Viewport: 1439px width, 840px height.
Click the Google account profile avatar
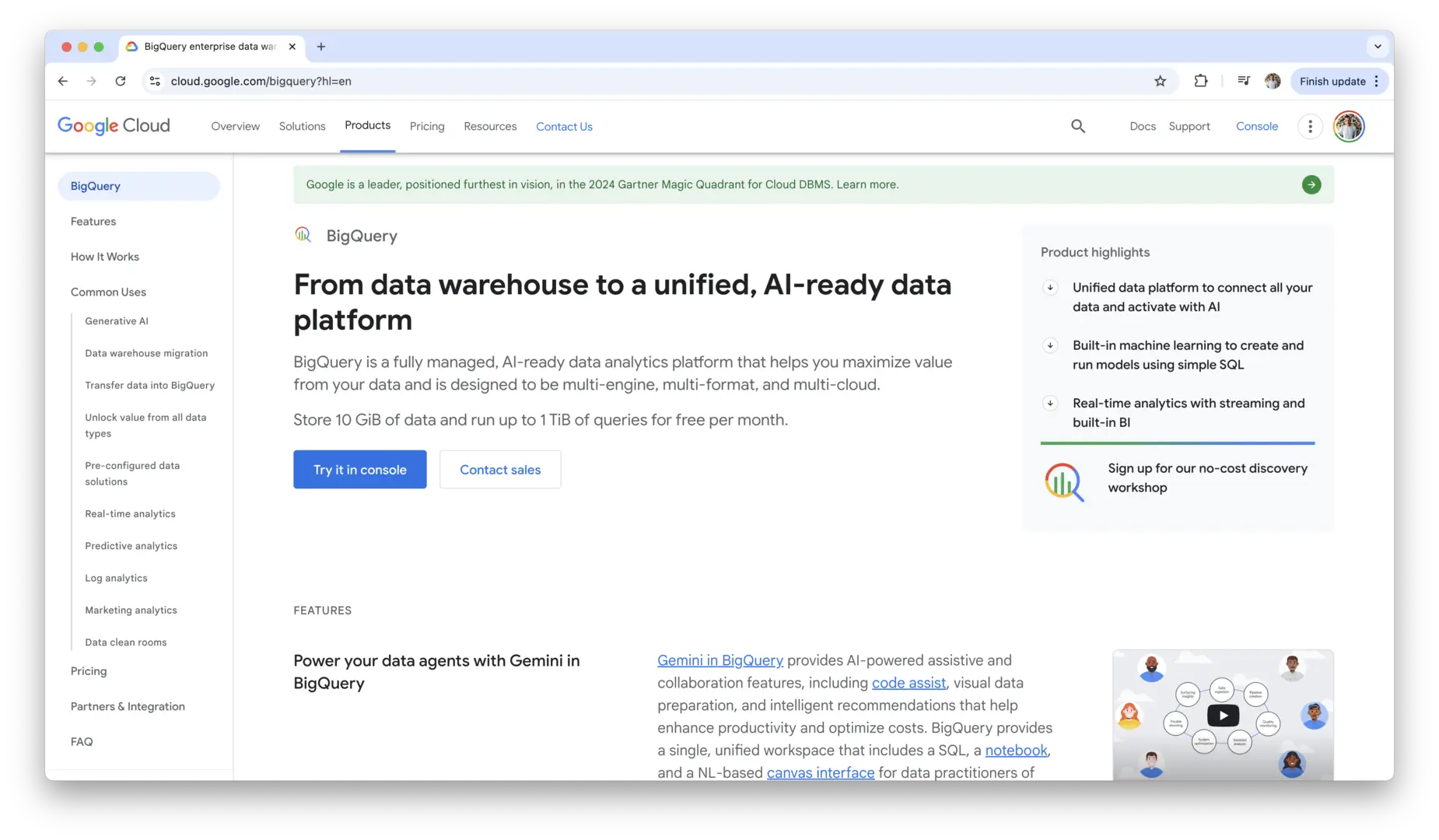(x=1349, y=126)
